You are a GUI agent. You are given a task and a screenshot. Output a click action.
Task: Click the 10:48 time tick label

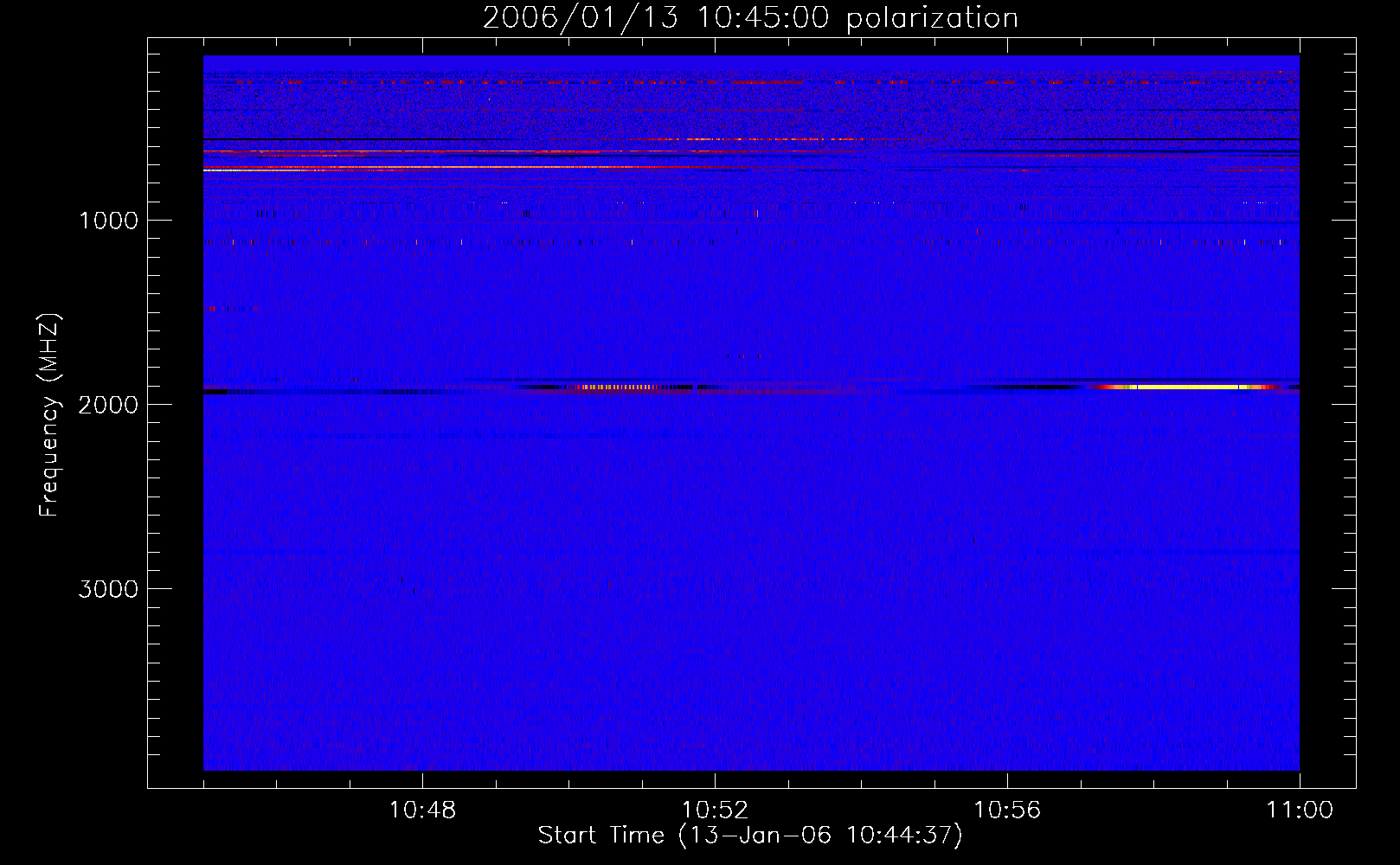tap(422, 811)
